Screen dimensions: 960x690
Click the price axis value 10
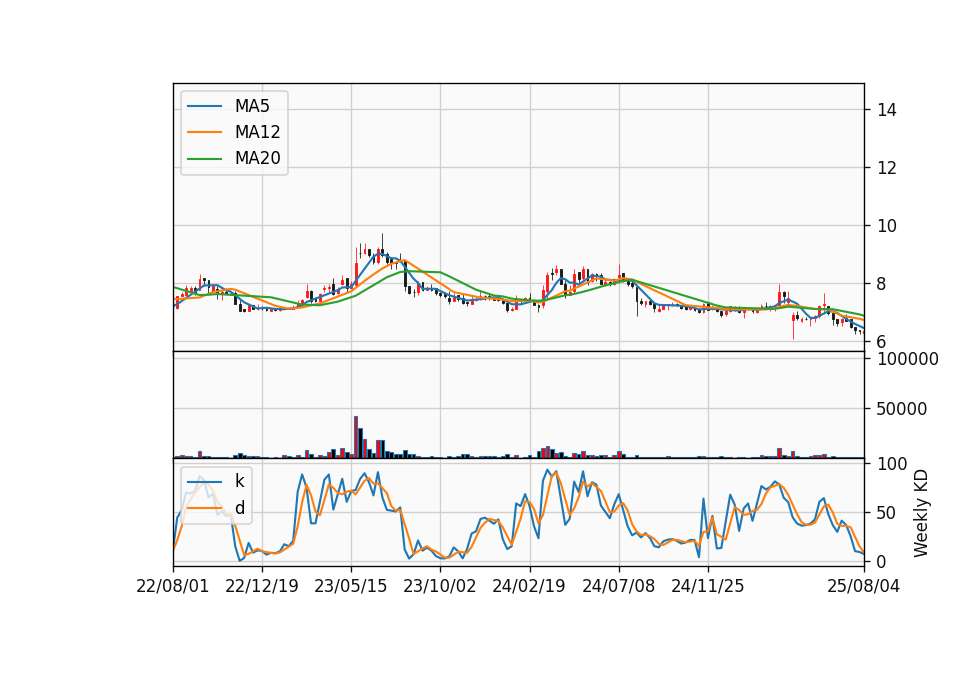[887, 226]
